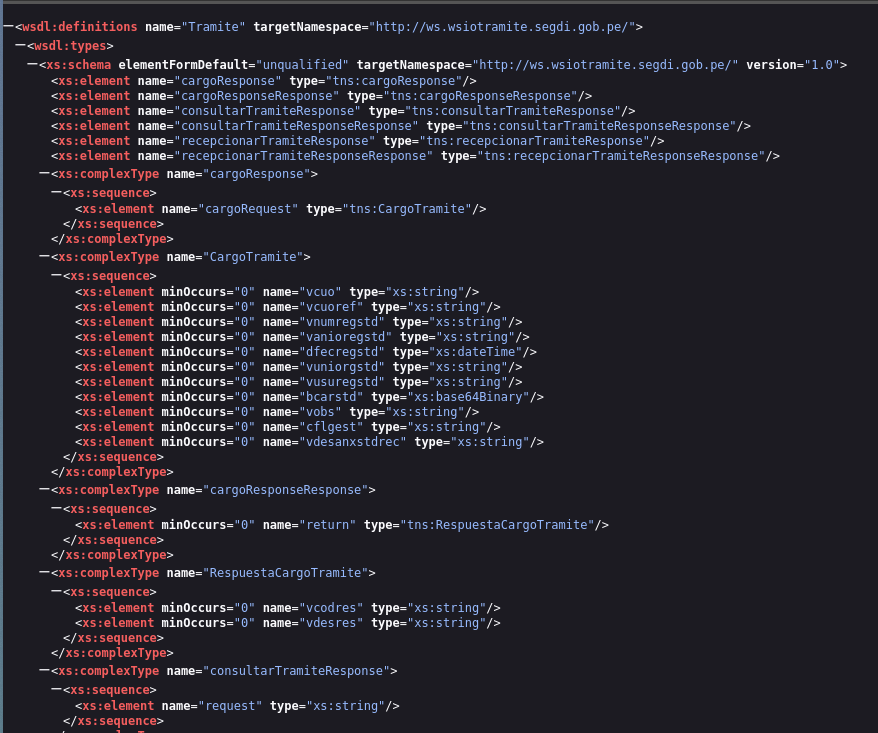Collapse xs:sequence under CargoTramite

56,275
